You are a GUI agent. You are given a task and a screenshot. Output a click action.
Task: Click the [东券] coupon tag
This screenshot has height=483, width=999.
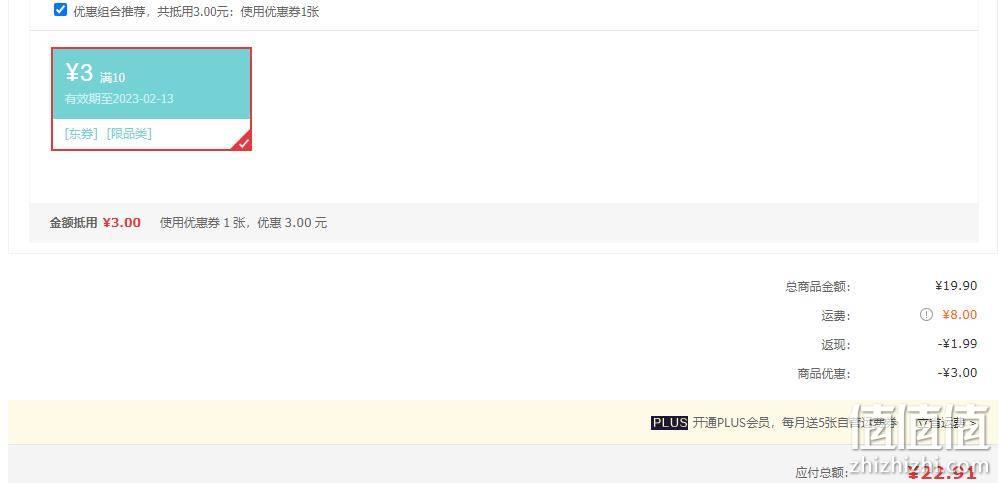point(81,134)
